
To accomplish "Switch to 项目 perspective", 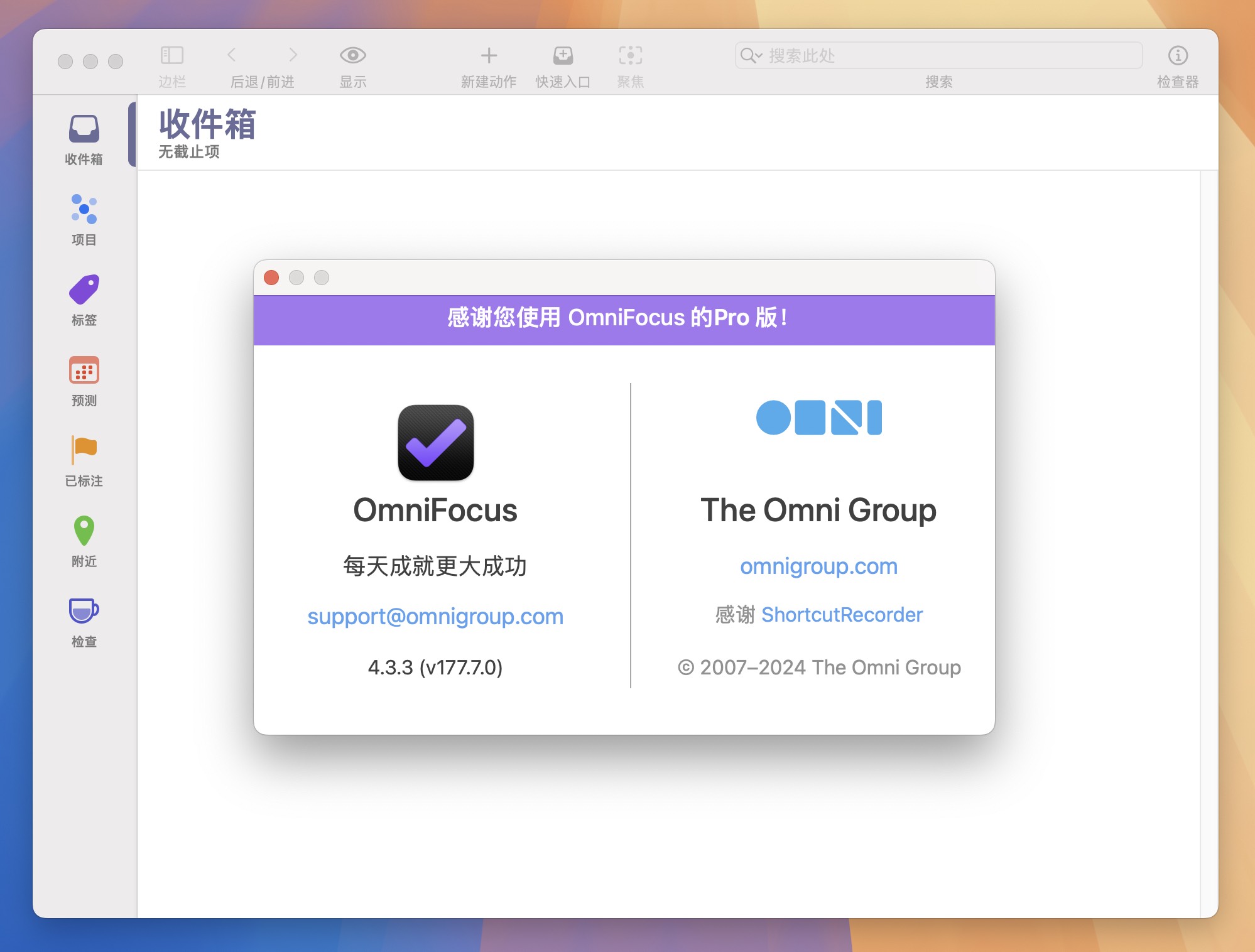I will click(x=84, y=220).
